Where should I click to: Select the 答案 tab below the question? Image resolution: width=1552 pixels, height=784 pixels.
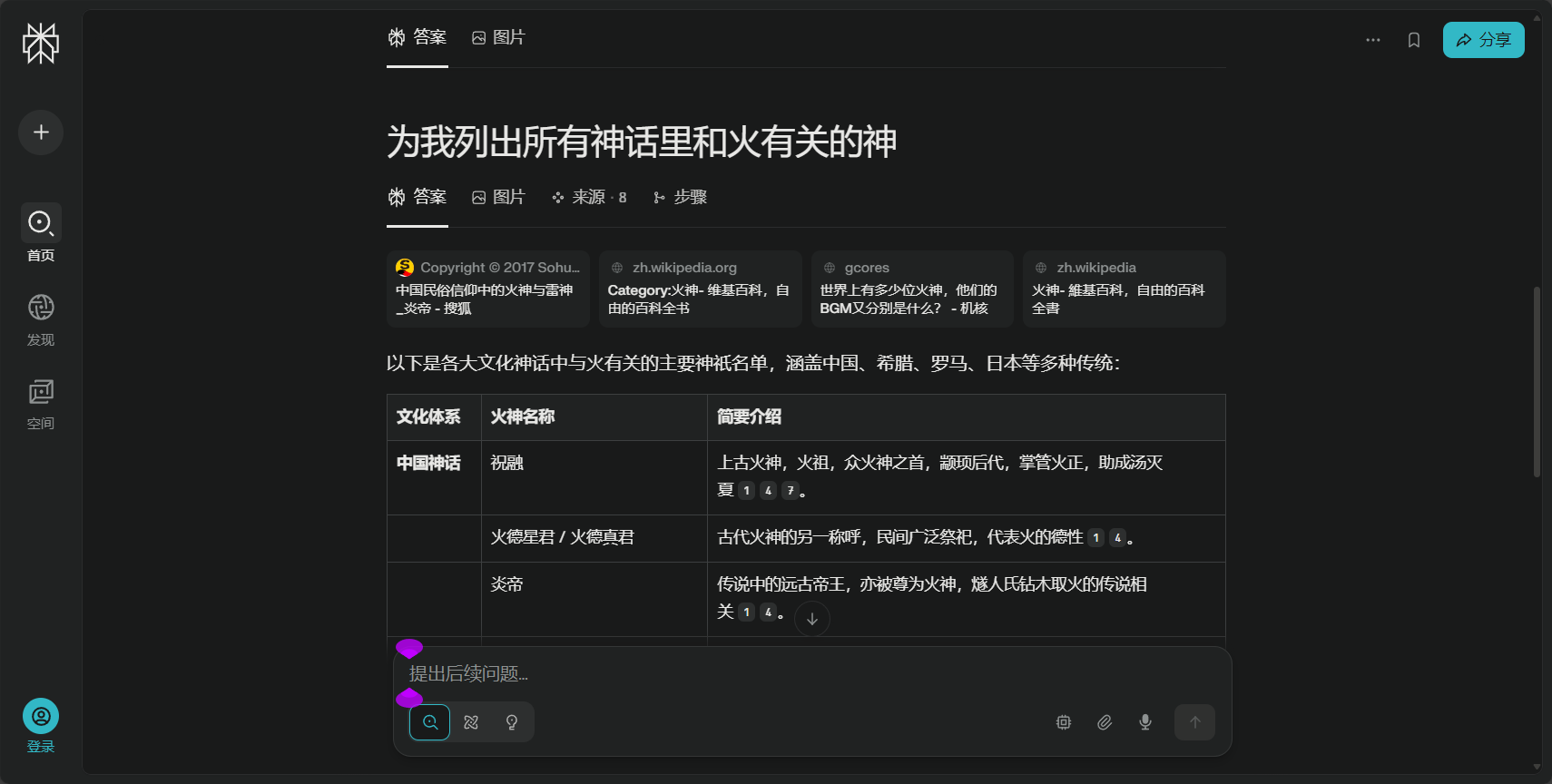tap(417, 197)
